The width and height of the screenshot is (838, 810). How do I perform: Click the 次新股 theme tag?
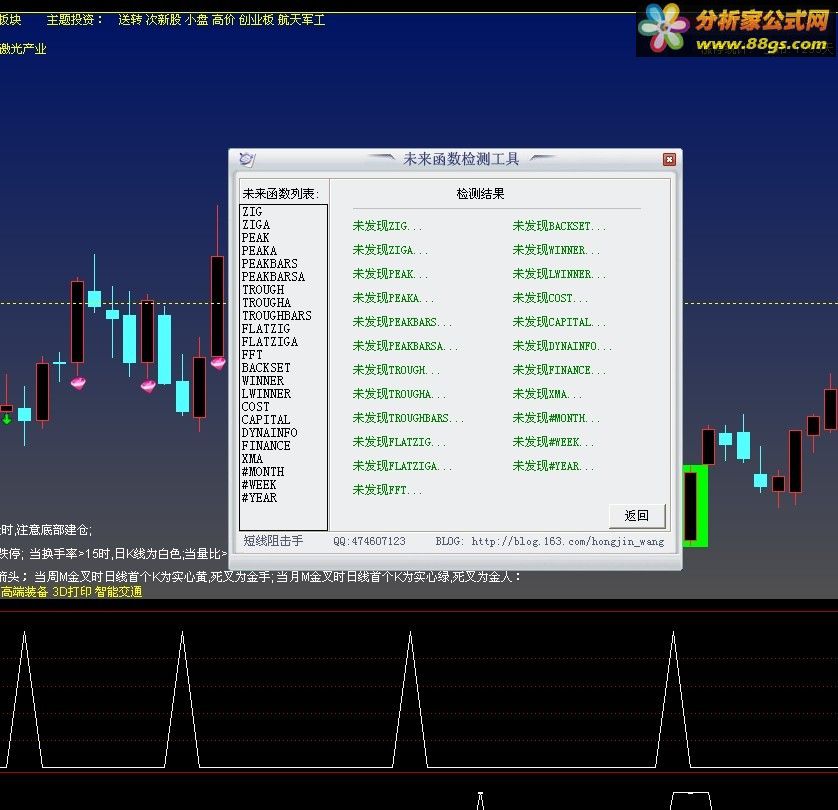164,20
